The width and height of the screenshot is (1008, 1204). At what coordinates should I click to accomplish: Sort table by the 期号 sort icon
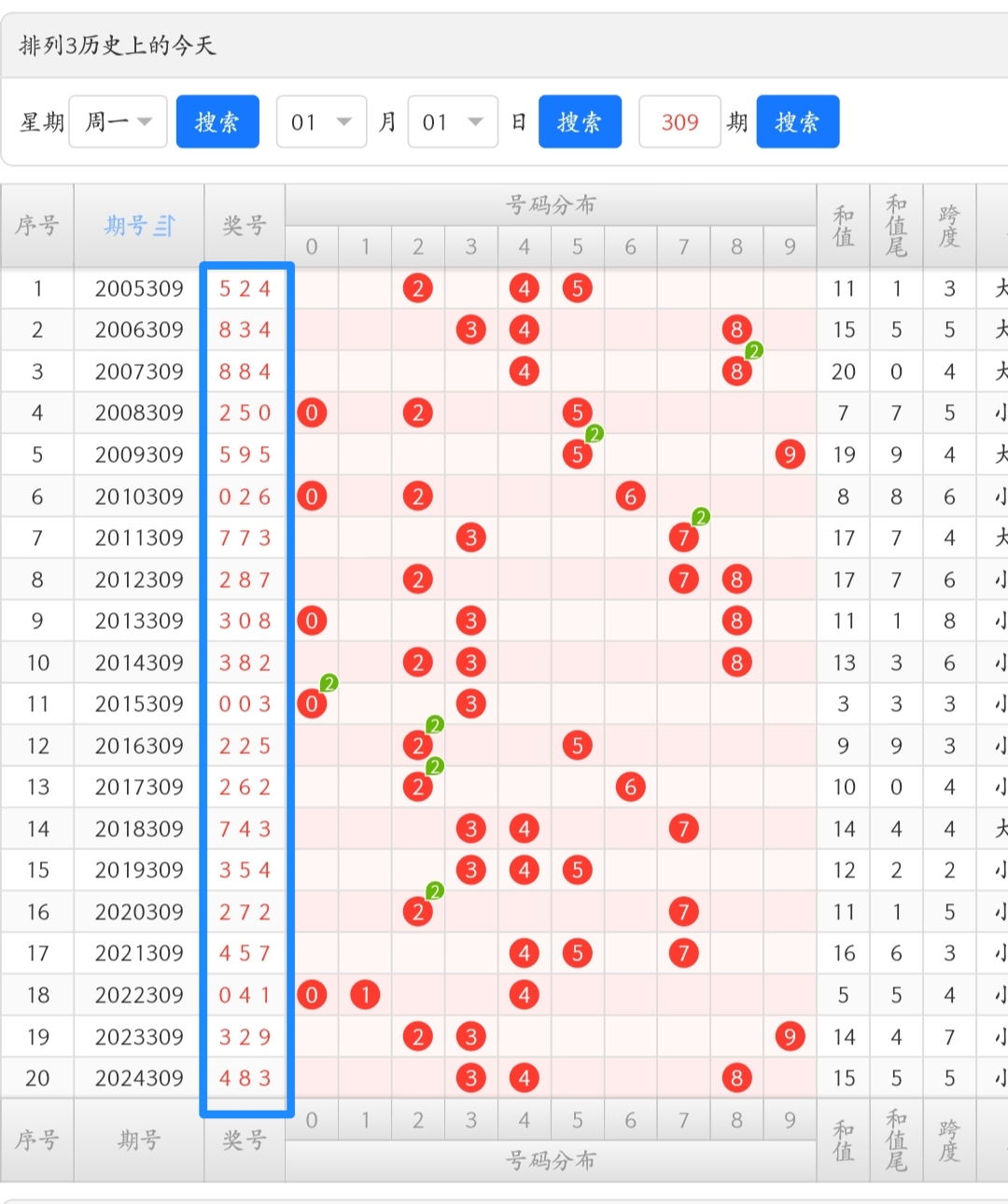click(164, 226)
